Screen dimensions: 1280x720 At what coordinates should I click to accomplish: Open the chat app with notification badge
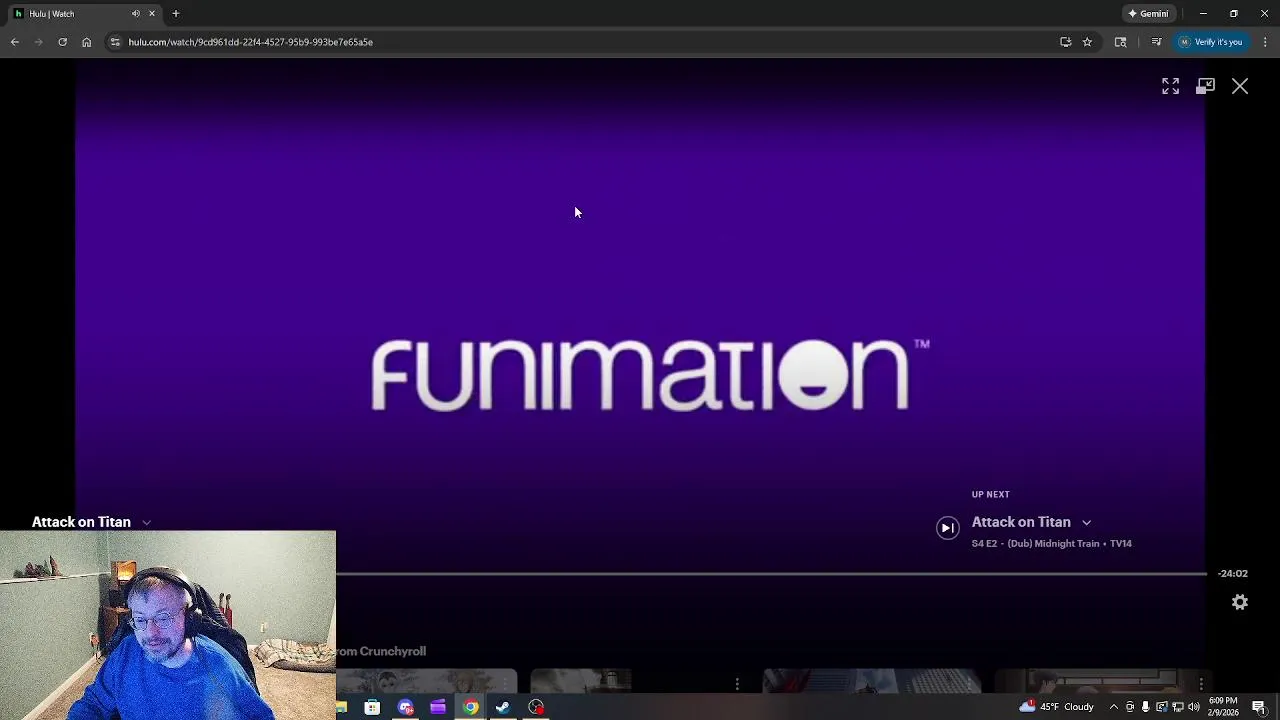click(x=405, y=707)
